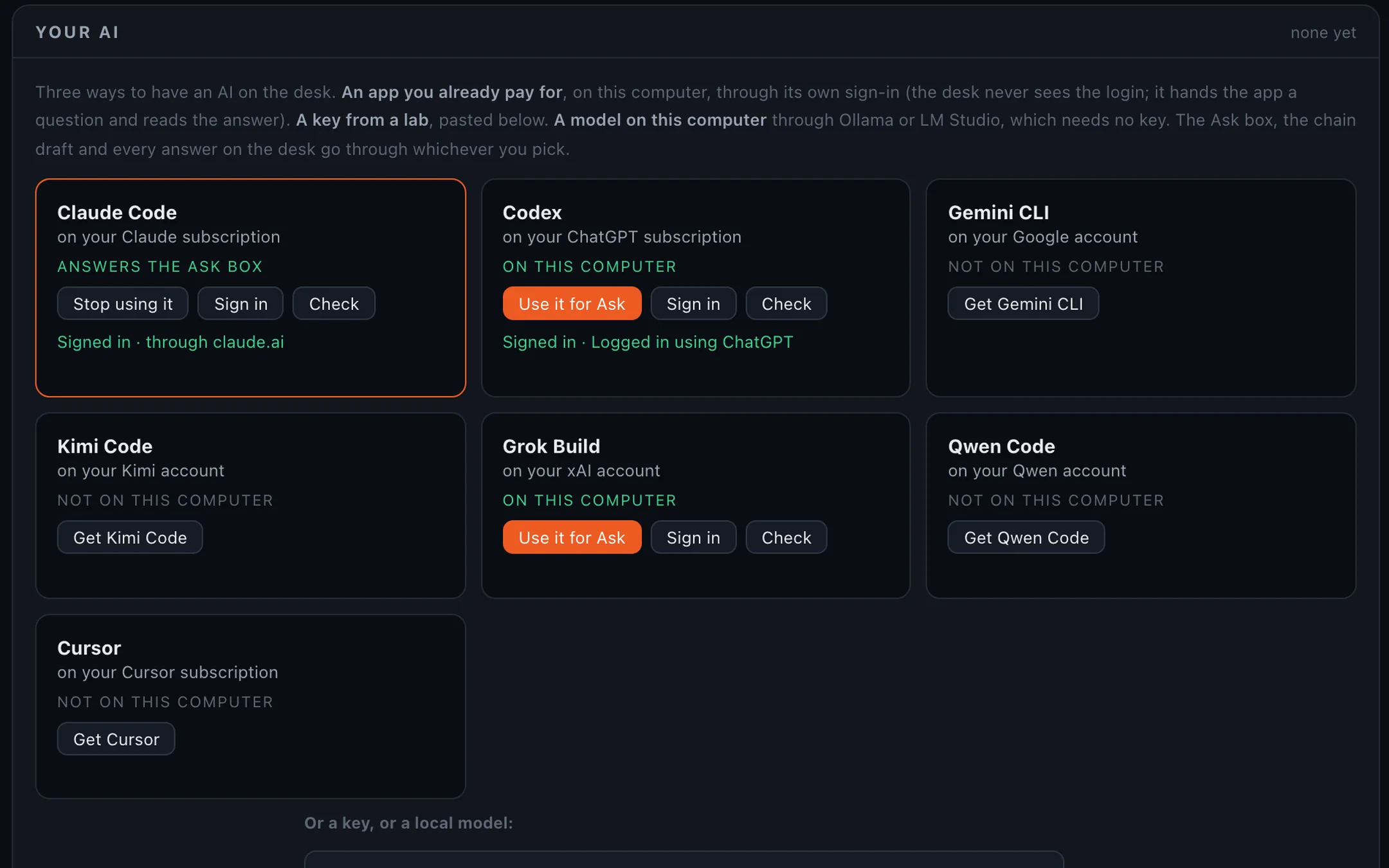Use Grok Build for Ask
This screenshot has width=1389, height=868.
572,538
